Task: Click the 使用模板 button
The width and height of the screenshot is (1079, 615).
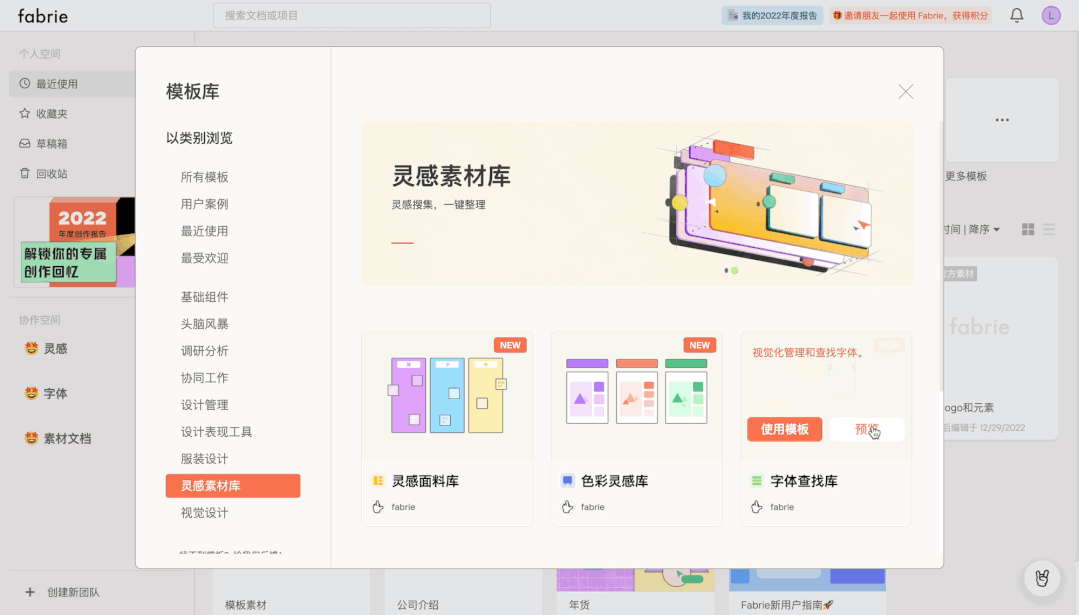Action: pos(784,429)
